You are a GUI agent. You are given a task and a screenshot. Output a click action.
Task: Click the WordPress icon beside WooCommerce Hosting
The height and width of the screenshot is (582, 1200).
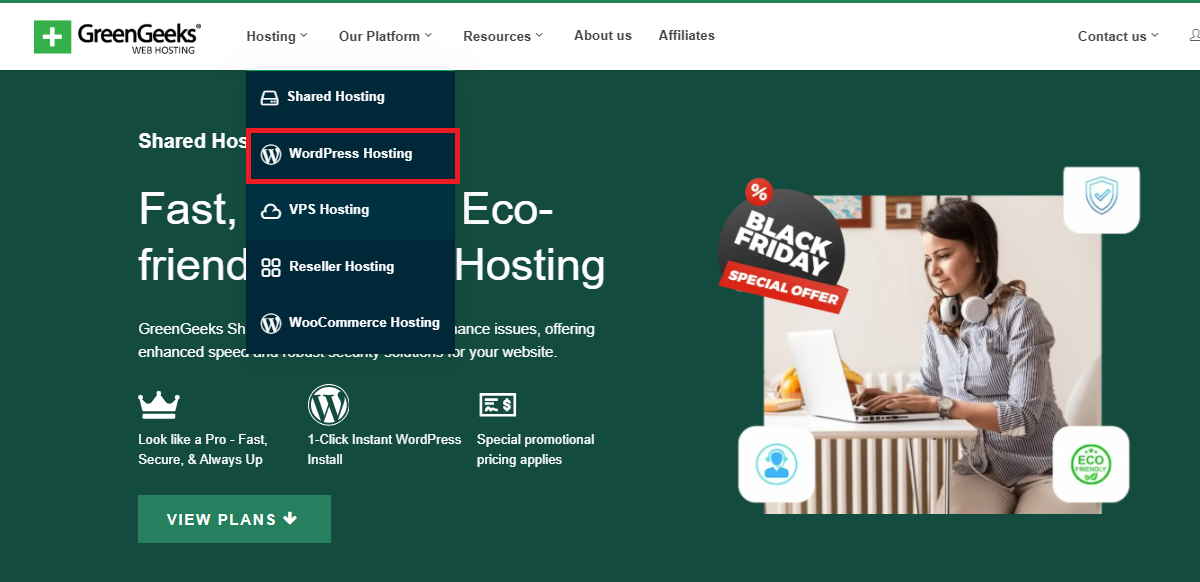pos(271,323)
